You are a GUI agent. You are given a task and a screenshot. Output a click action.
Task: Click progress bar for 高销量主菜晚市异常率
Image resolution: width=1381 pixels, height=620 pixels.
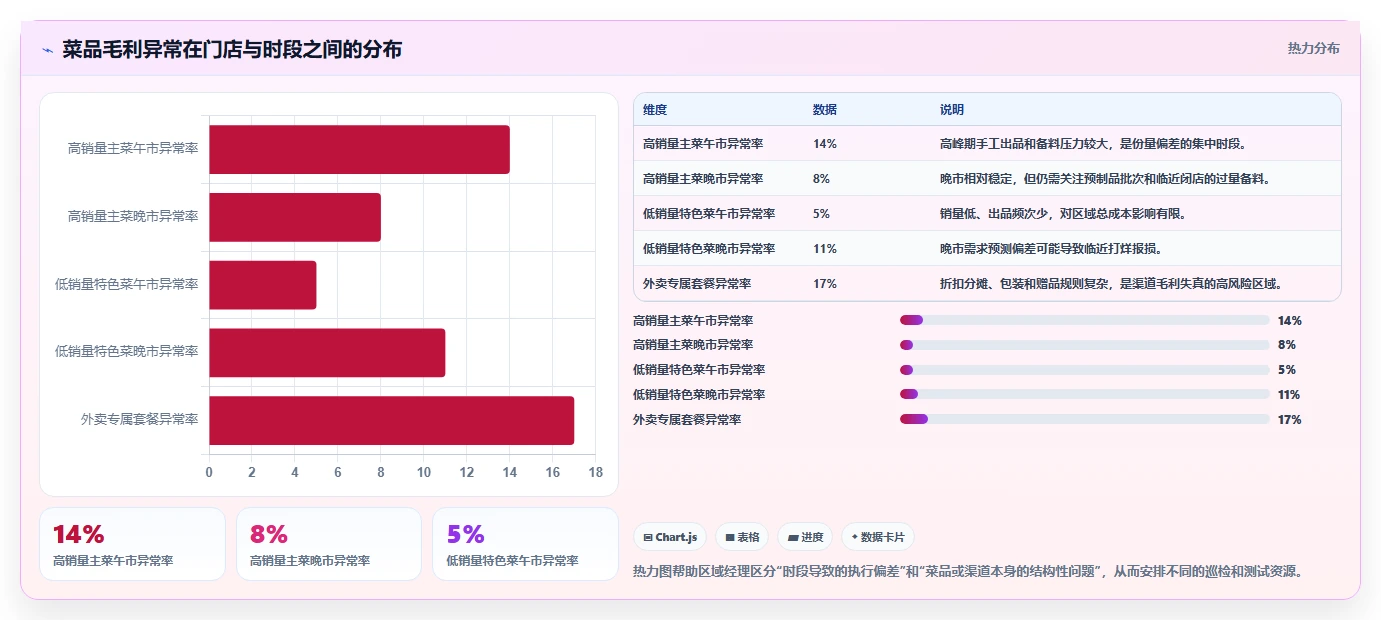1084,345
